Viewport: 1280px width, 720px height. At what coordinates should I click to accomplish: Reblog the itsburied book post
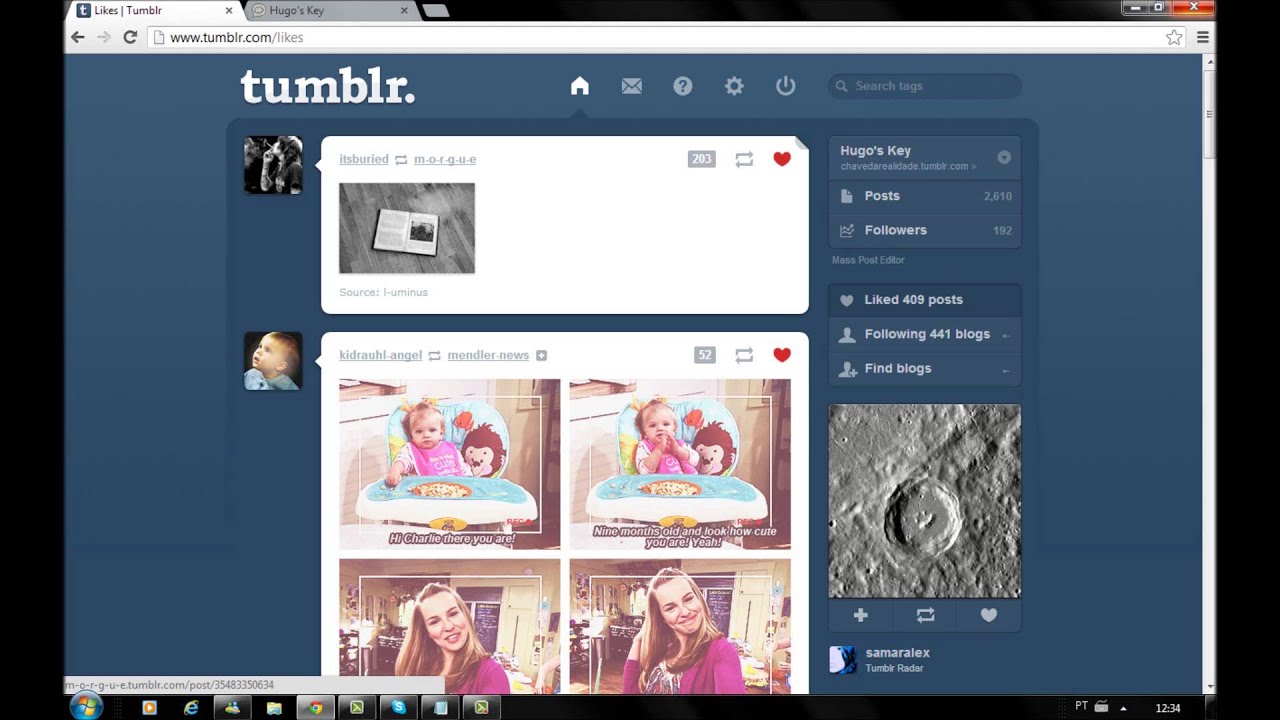click(x=744, y=159)
